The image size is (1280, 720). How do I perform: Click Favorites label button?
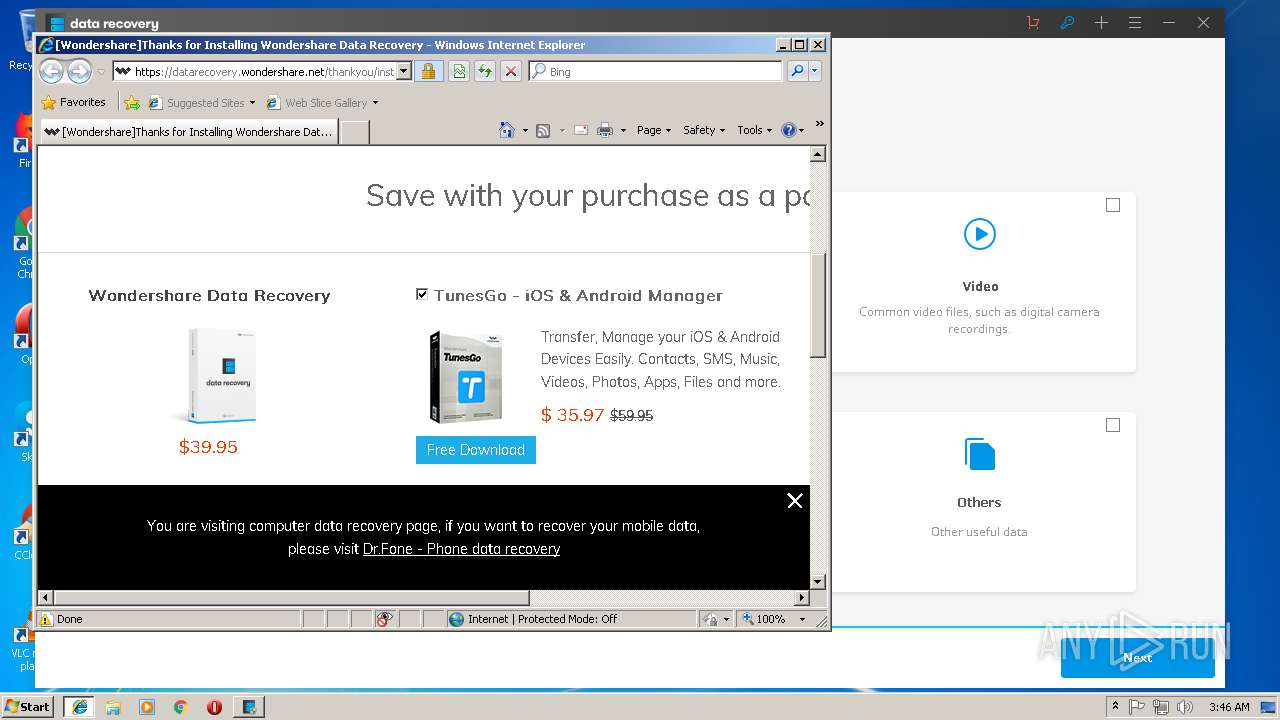73,102
